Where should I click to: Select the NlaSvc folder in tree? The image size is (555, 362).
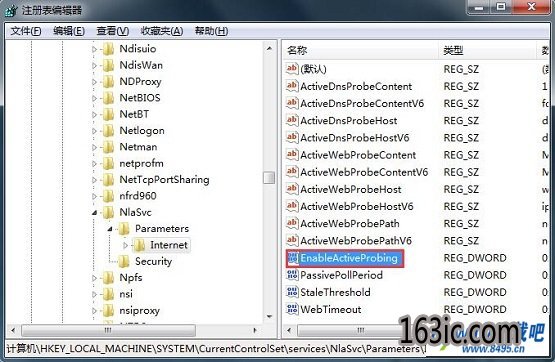point(135,212)
